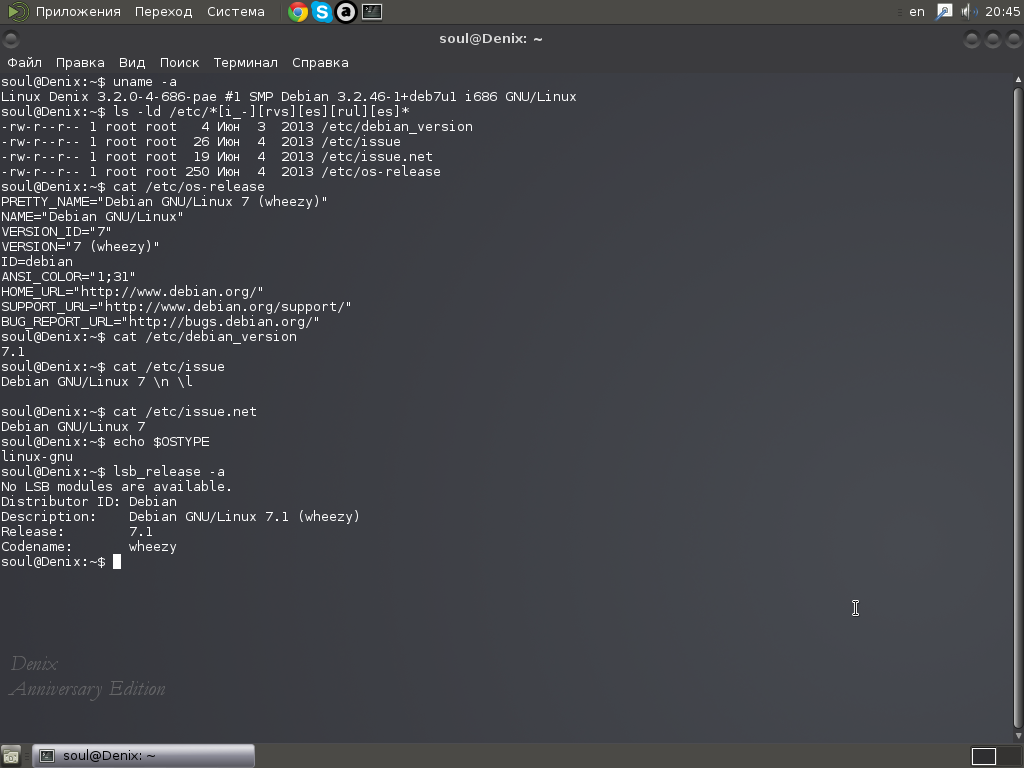Click the show desktop icon in bottom panel
The height and width of the screenshot is (768, 1024).
11,756
